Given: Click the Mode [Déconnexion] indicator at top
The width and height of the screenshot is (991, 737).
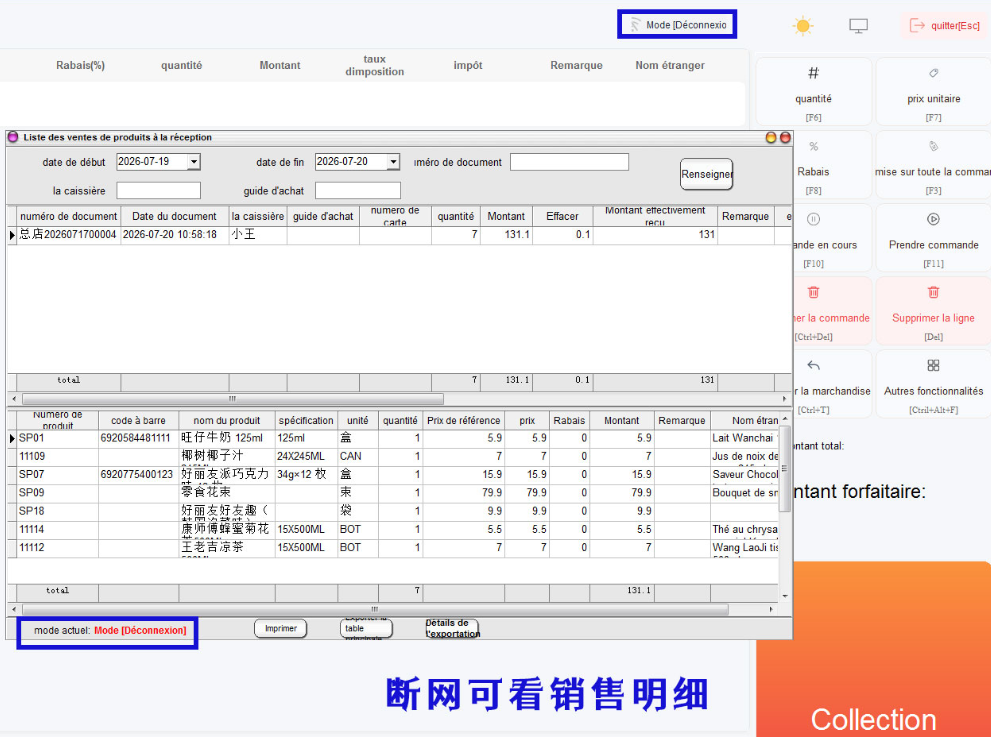Looking at the screenshot, I should [x=677, y=25].
